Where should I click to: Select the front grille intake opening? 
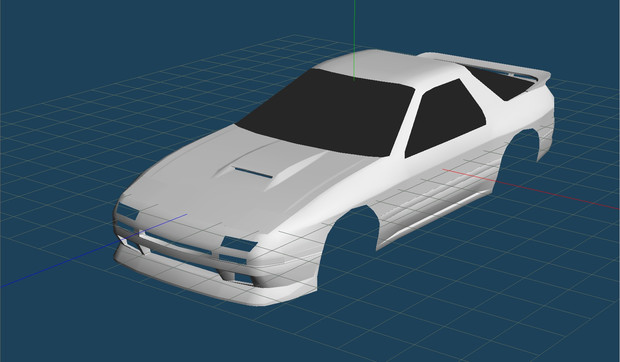pyautogui.click(x=178, y=243)
